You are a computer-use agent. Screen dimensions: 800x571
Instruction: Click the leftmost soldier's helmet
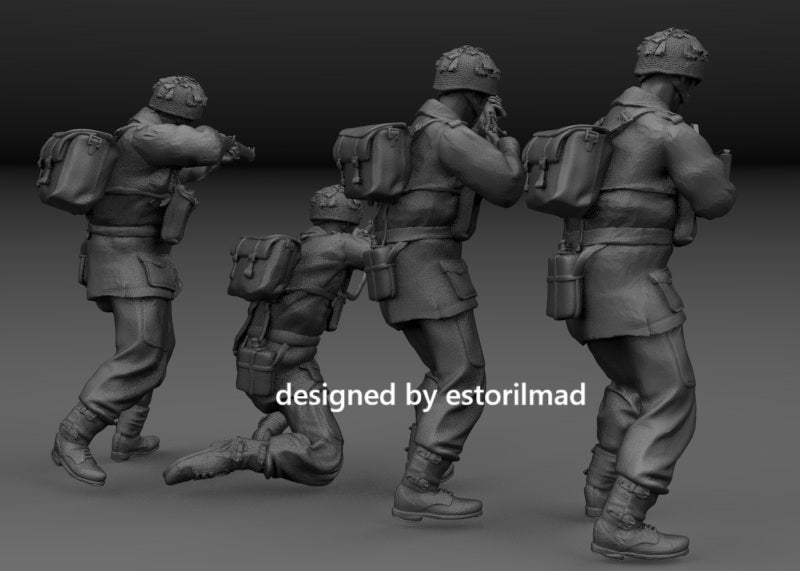click(x=178, y=98)
